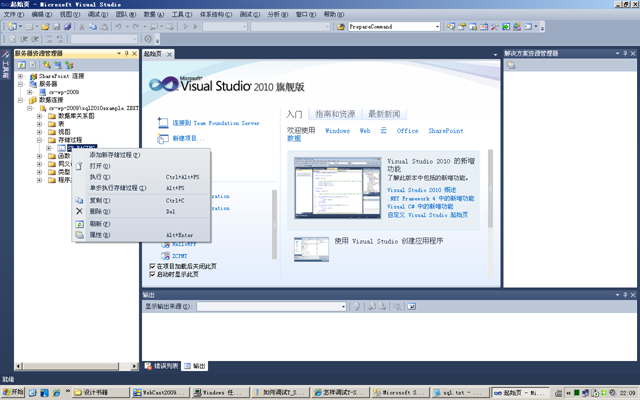The width and height of the screenshot is (640, 400).
Task: Click Connect to Server icon in Server Explorer
Action: (x=58, y=65)
